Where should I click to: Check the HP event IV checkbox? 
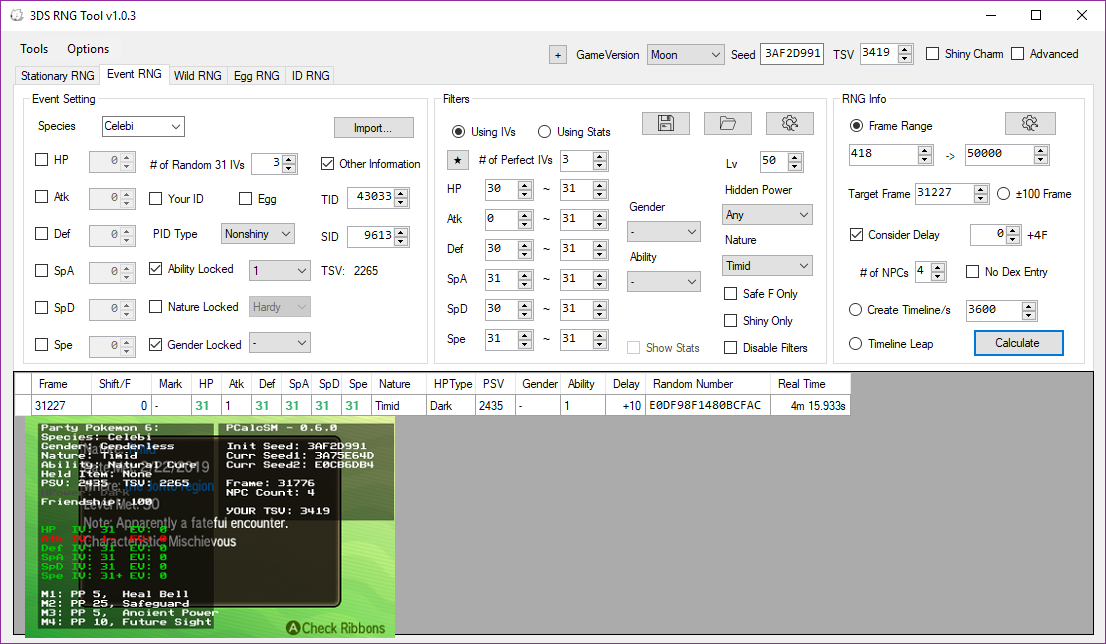click(x=42, y=159)
